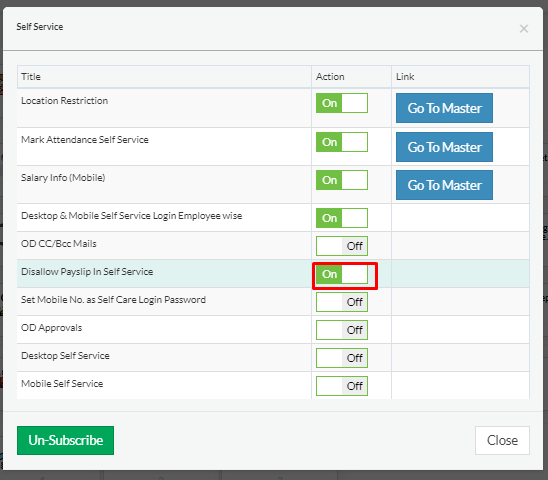
Task: Toggle Mark Attendance Self Service switch
Action: [x=342, y=142]
